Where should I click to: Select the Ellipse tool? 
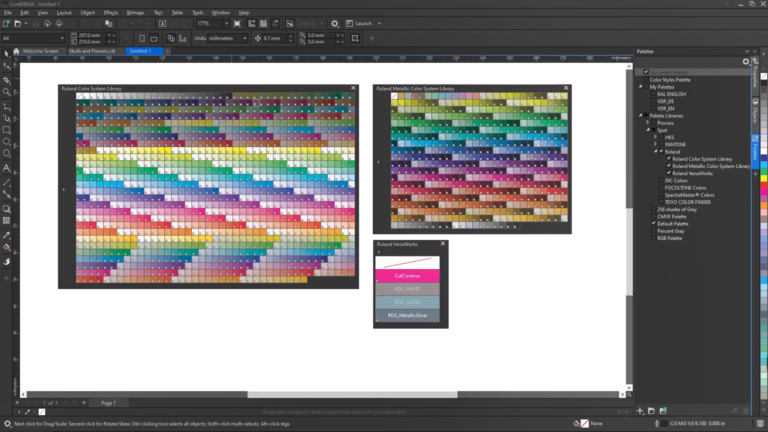(6, 142)
